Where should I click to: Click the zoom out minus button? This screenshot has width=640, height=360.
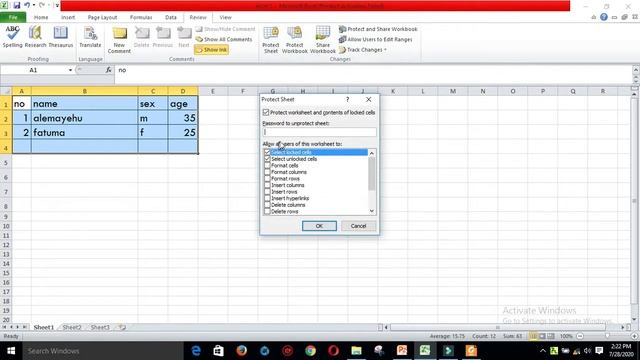click(580, 336)
